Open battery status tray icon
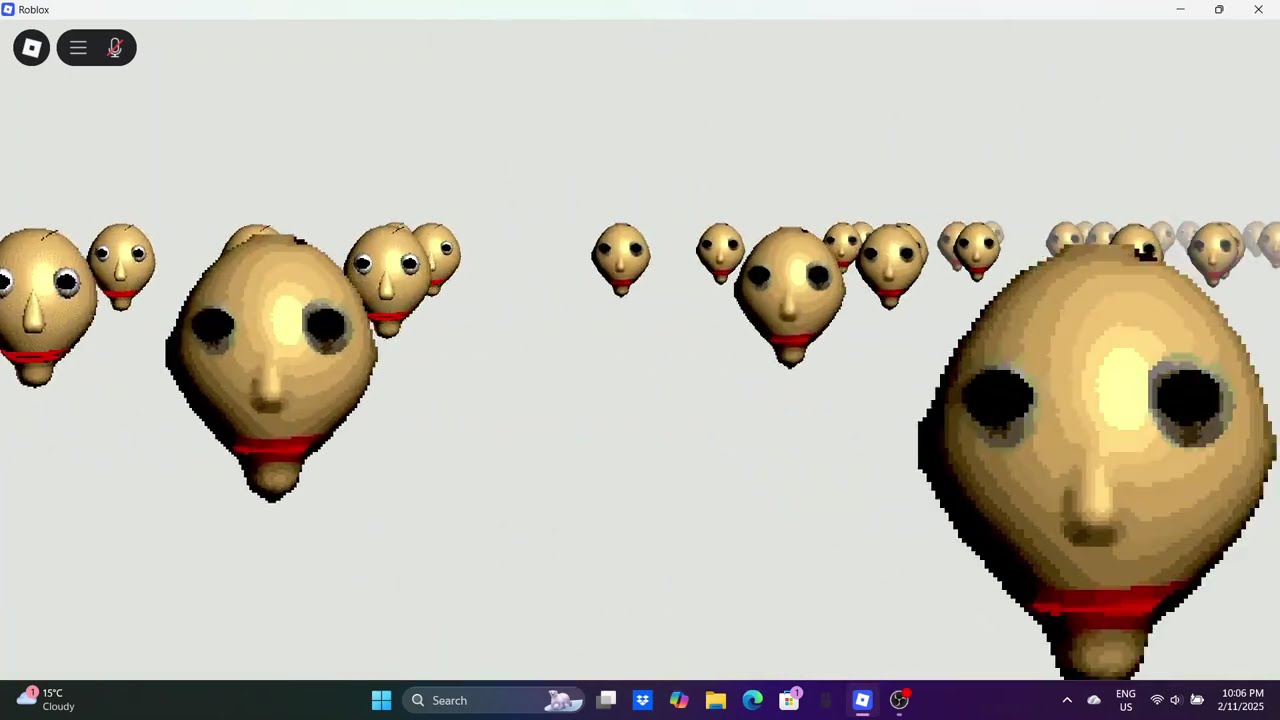Viewport: 1280px width, 720px height. (1197, 700)
